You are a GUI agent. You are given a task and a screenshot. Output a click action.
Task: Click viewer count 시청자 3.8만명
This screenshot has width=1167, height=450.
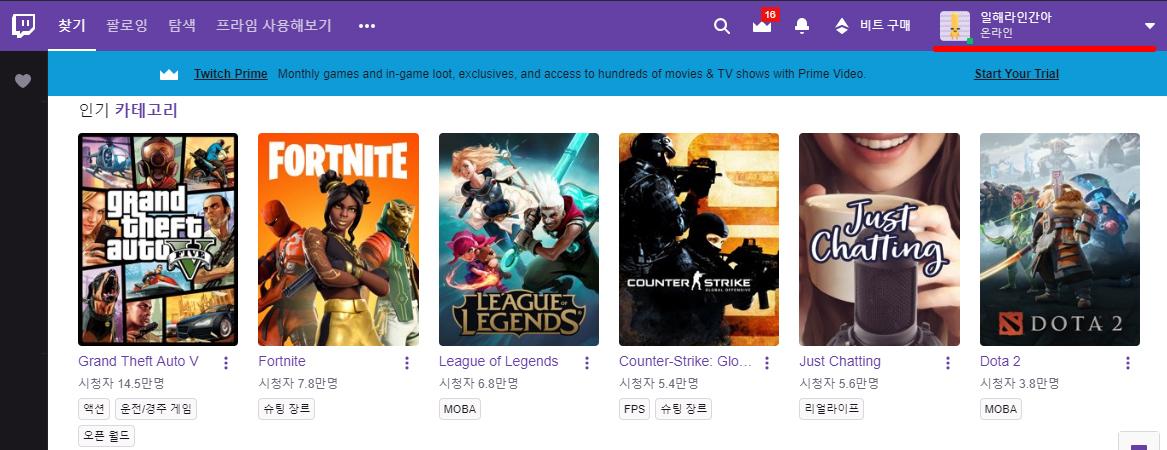1020,385
